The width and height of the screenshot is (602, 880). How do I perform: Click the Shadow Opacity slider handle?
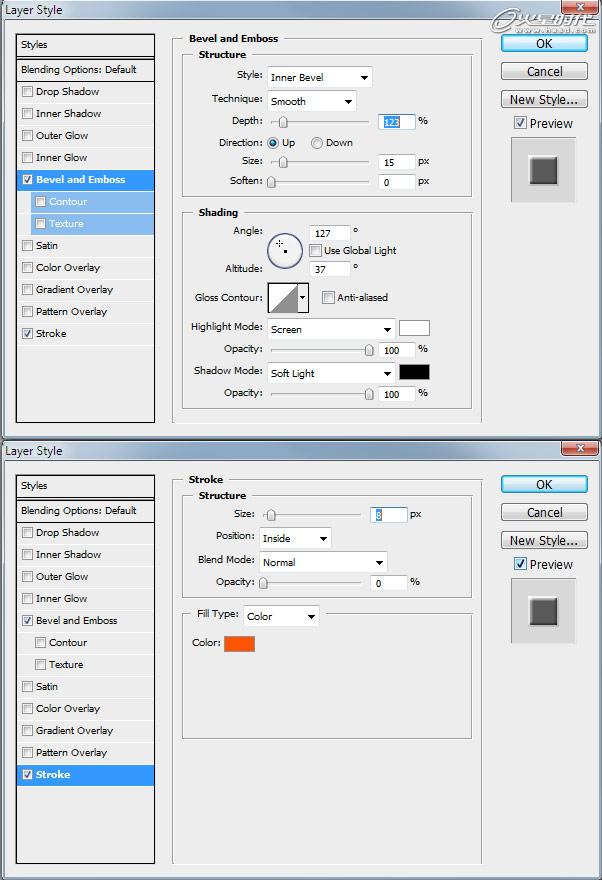pos(369,394)
